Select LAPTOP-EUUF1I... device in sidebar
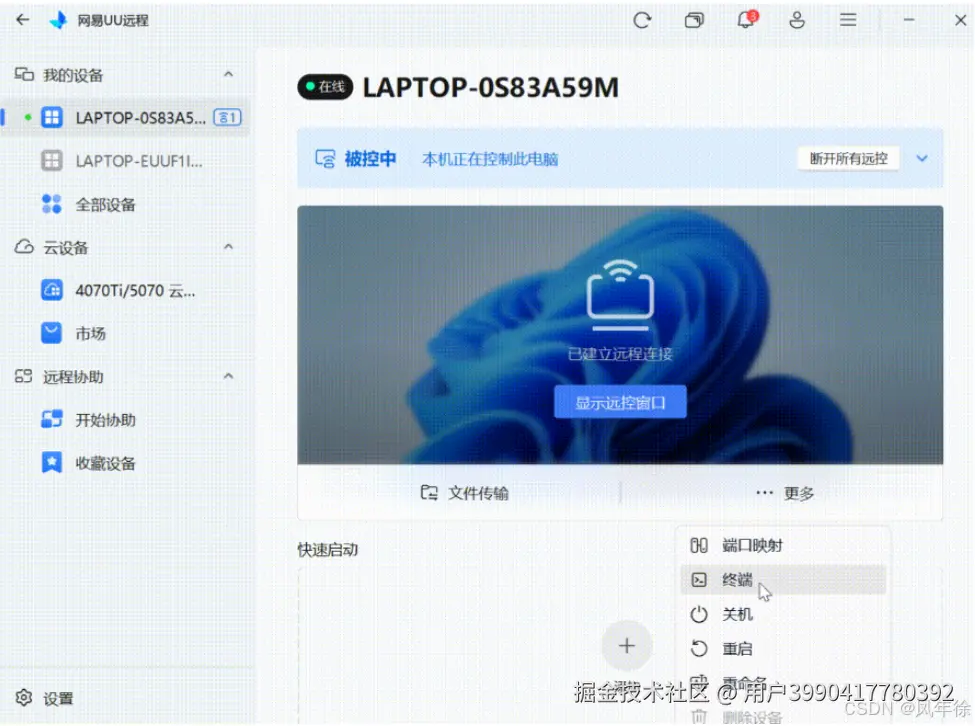 (126, 161)
